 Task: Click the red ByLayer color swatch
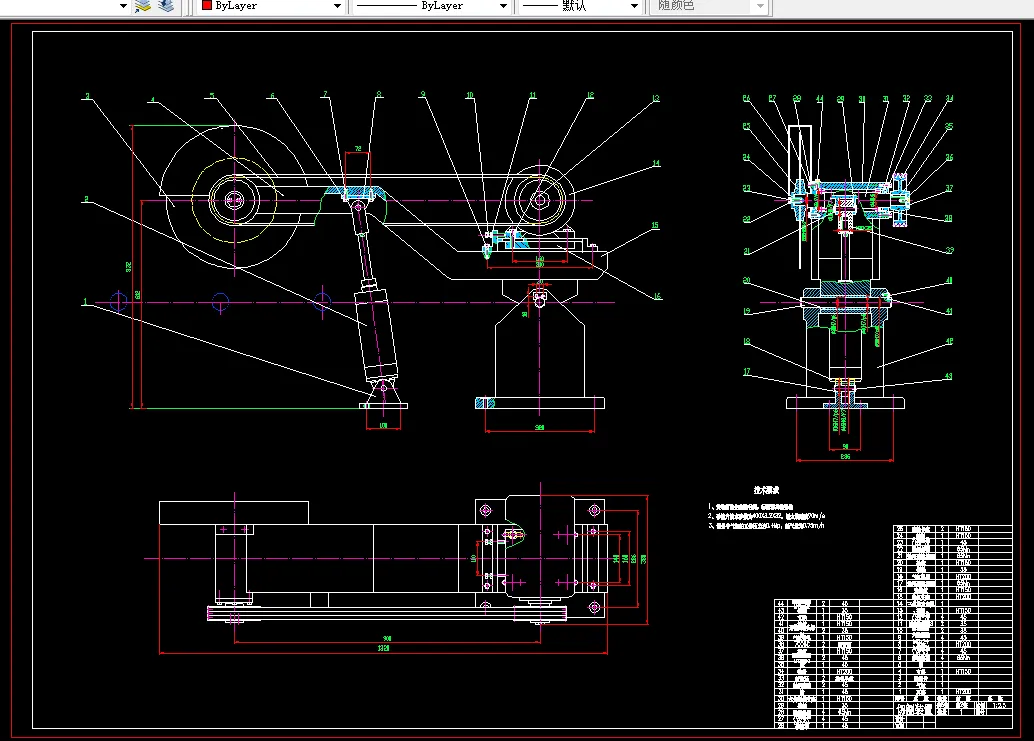[x=207, y=6]
